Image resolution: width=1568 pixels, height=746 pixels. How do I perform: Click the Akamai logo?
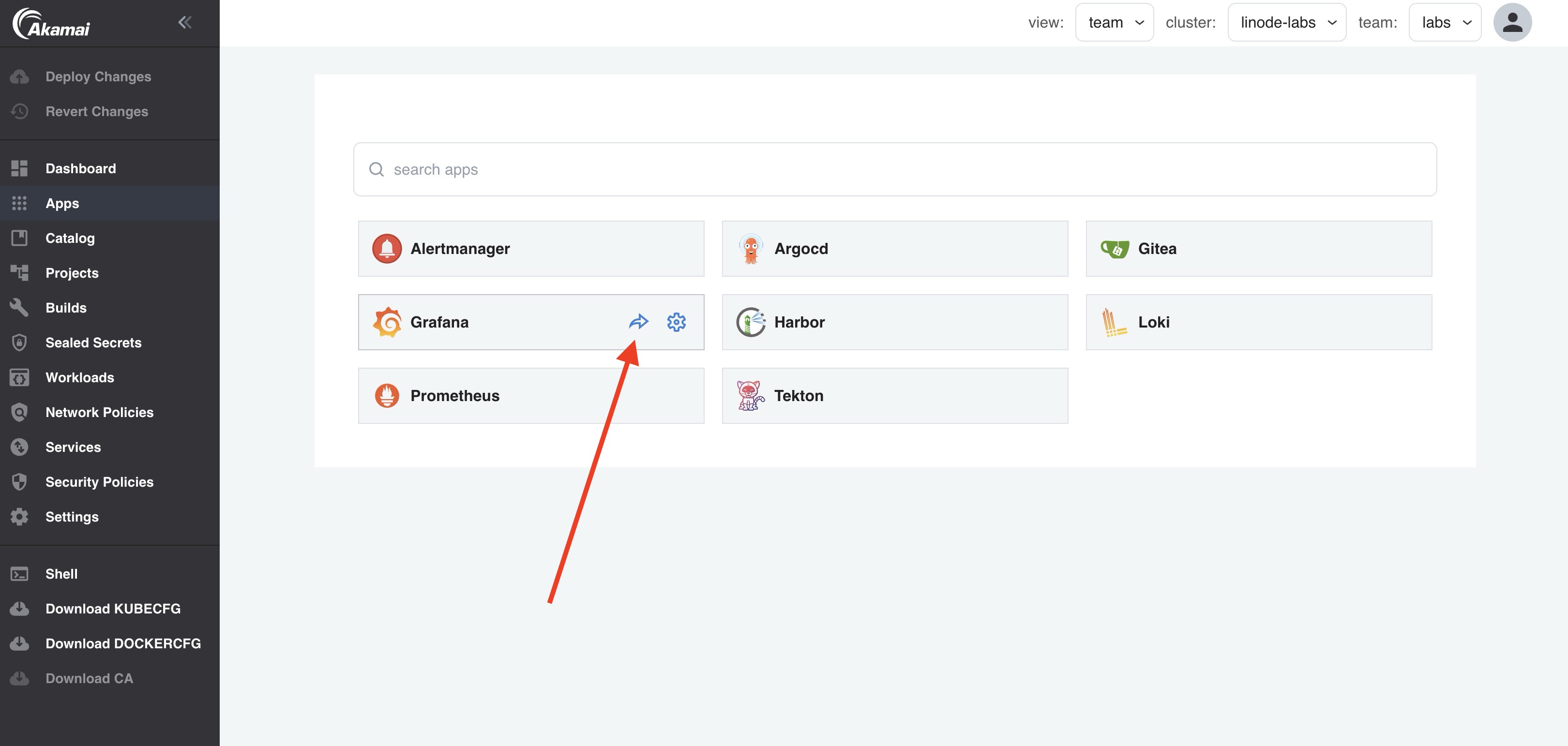51,23
